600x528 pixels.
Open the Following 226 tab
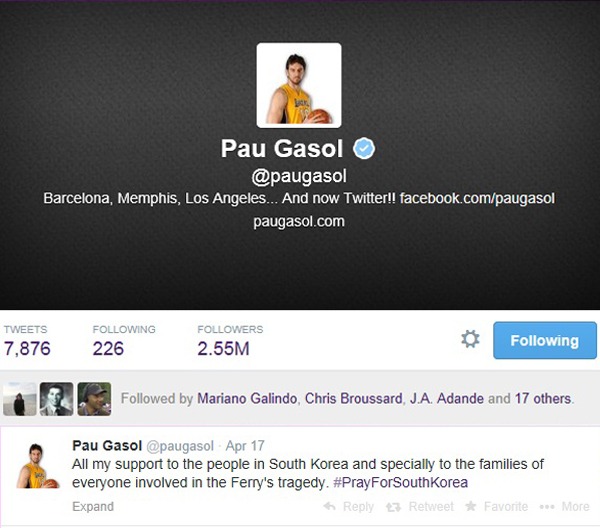[124, 341]
